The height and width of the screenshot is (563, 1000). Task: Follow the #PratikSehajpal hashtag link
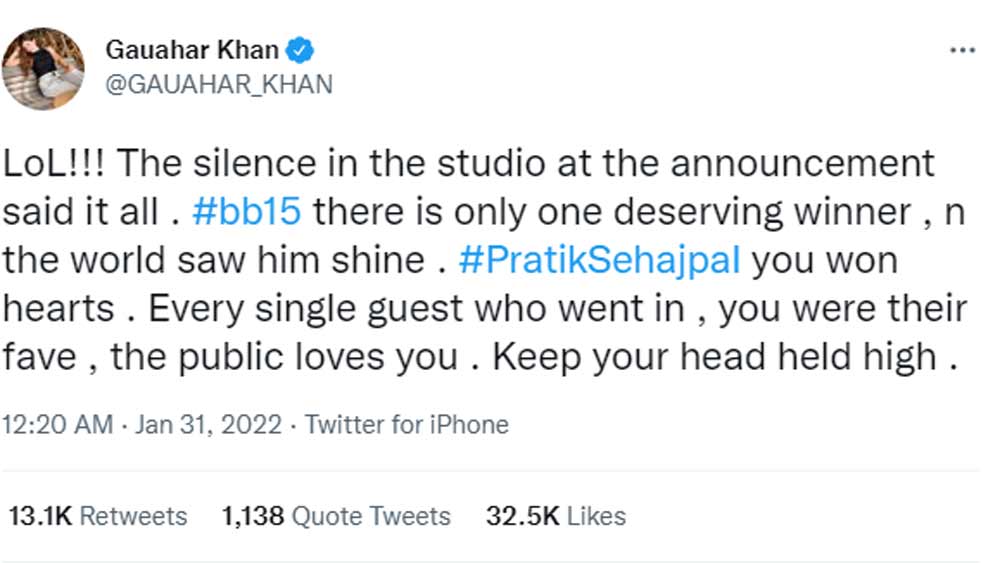pyautogui.click(x=600, y=260)
